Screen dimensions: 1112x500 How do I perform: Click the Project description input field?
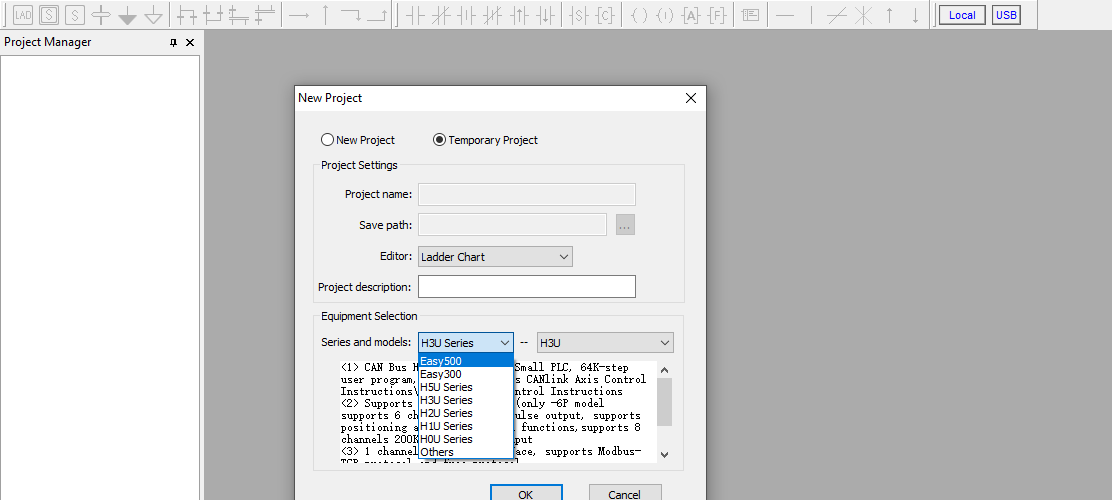pos(527,287)
